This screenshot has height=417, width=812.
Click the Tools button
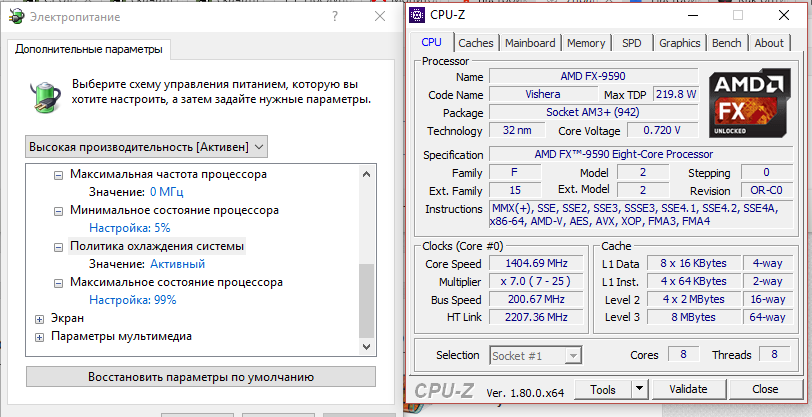[603, 389]
